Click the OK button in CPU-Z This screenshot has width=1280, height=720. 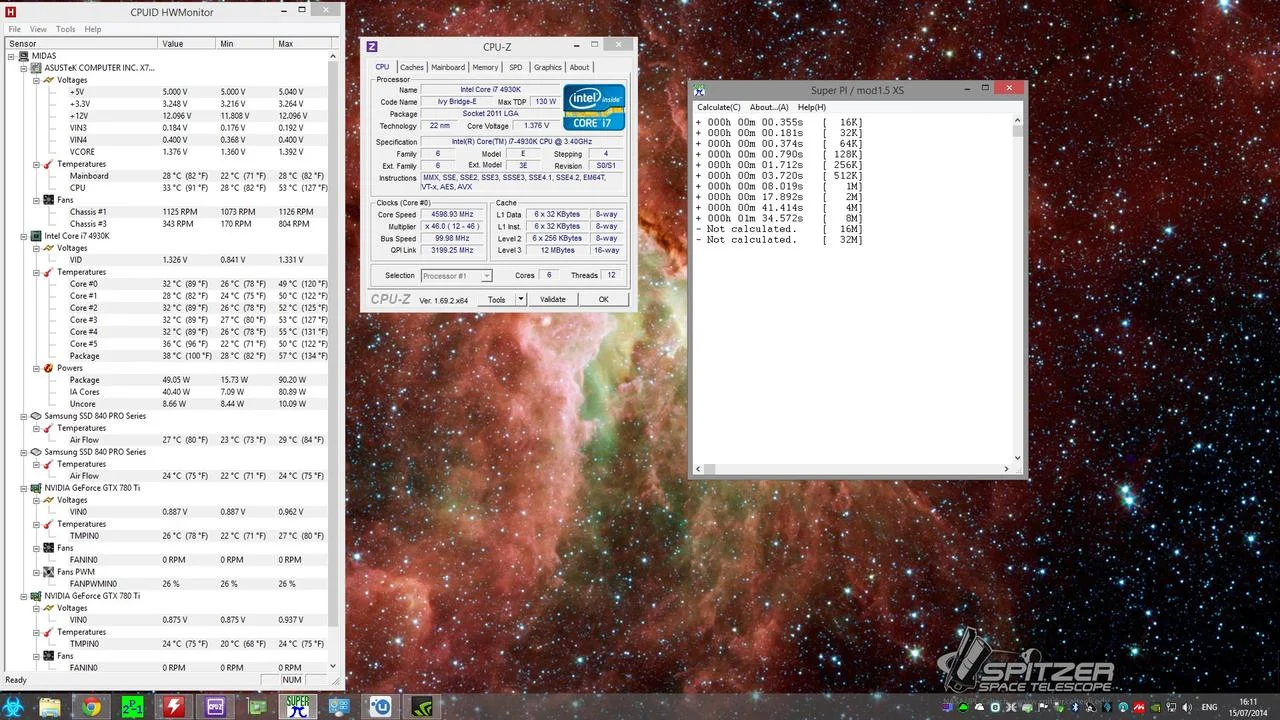coord(604,299)
